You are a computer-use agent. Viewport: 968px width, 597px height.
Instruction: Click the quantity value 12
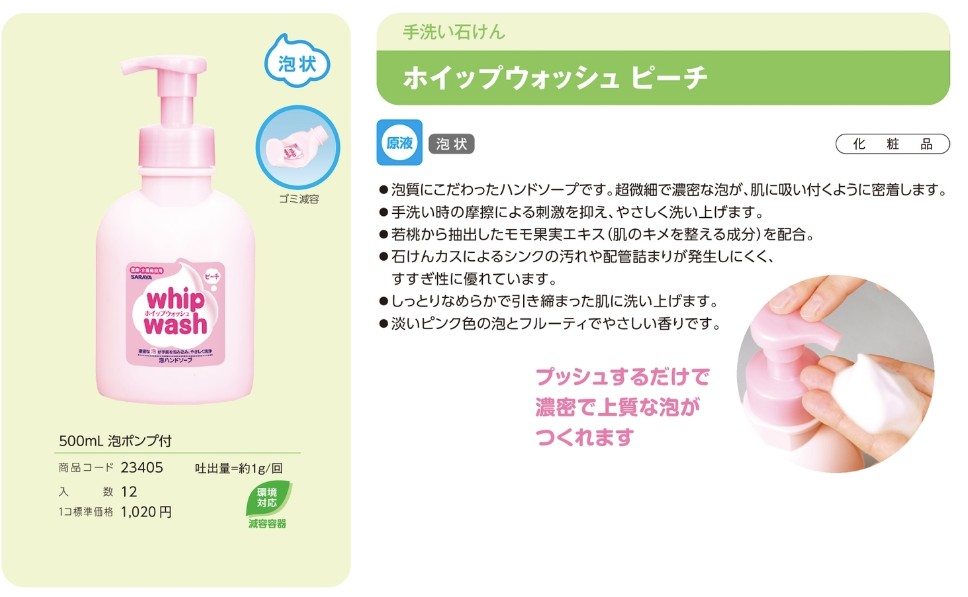click(x=129, y=491)
